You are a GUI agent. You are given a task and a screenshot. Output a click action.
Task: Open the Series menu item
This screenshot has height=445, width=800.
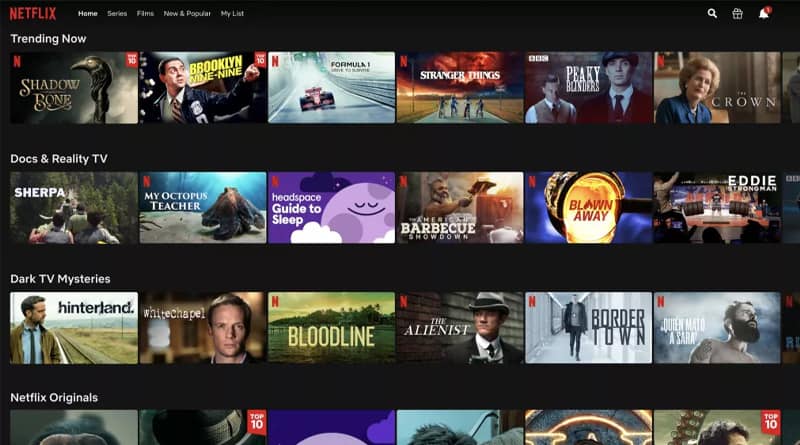tap(117, 14)
